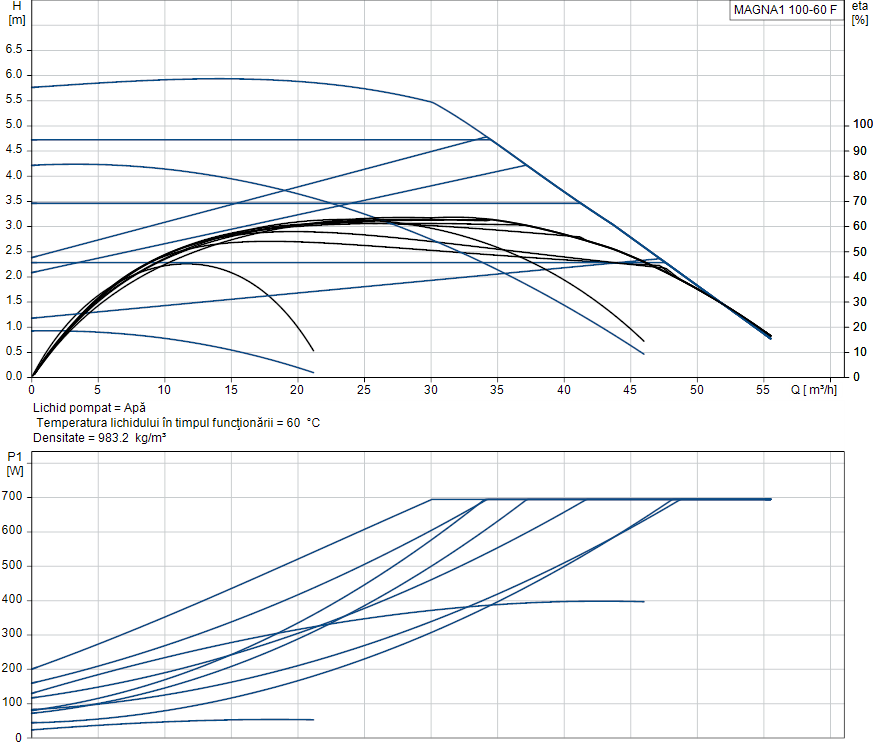The width and height of the screenshot is (876, 755).
Task: Click the 100 tick label on P1 axis
Action: (x=12, y=703)
